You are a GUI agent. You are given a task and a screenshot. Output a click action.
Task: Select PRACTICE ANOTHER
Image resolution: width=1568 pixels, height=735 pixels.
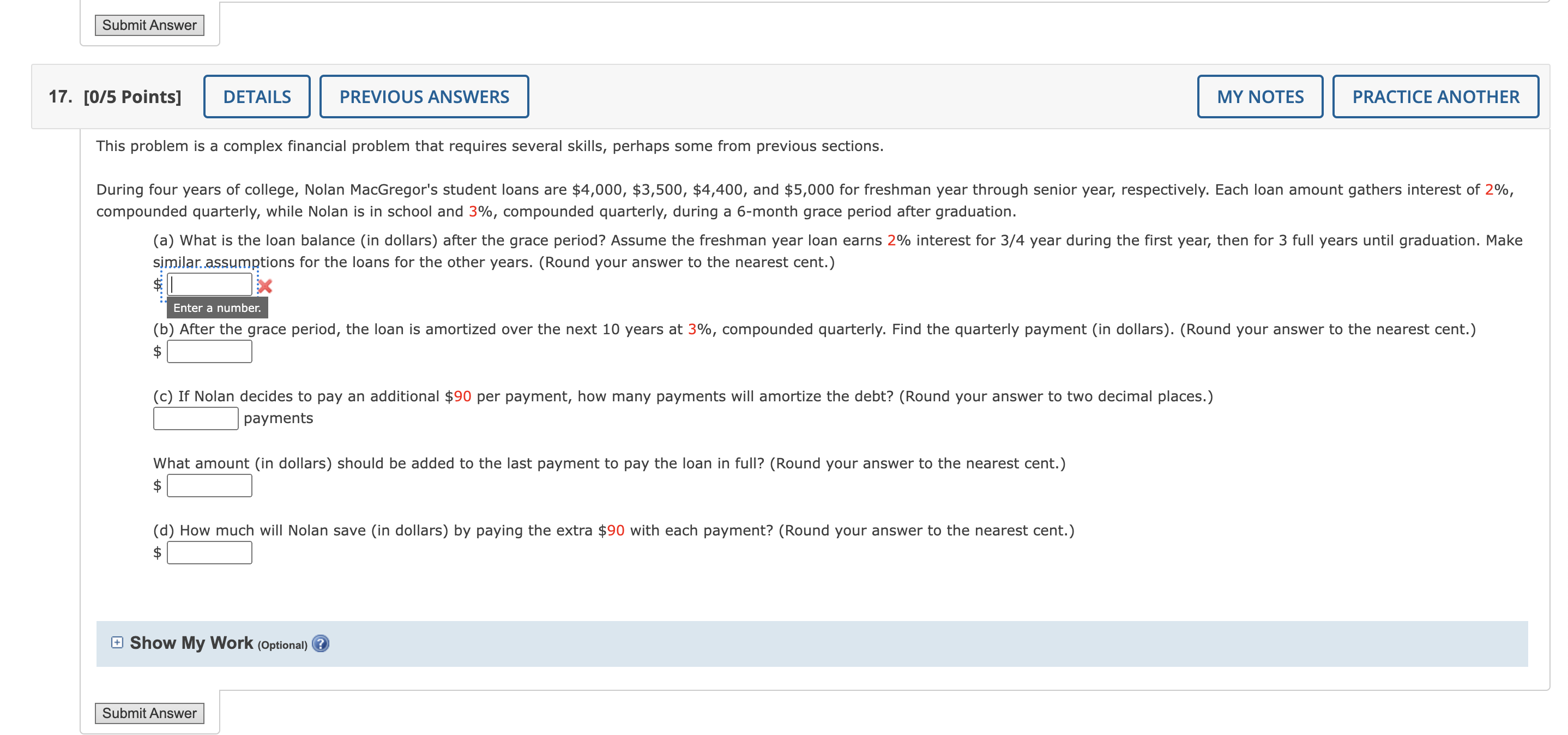click(x=1434, y=95)
